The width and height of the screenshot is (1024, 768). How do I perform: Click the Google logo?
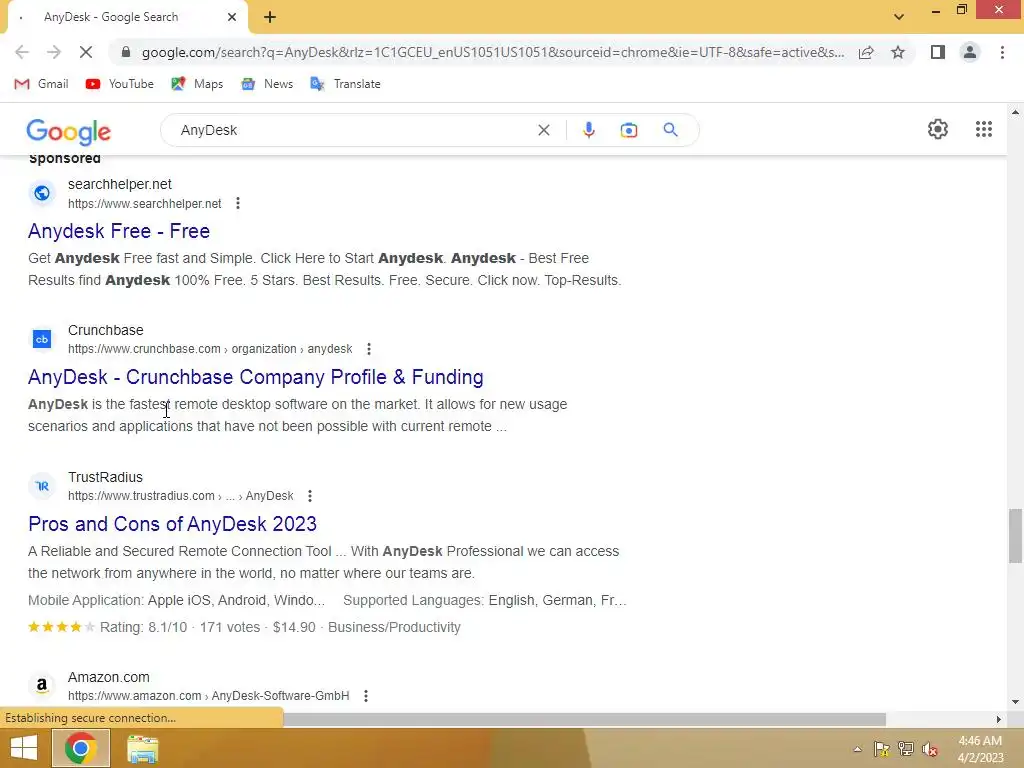coord(69,132)
